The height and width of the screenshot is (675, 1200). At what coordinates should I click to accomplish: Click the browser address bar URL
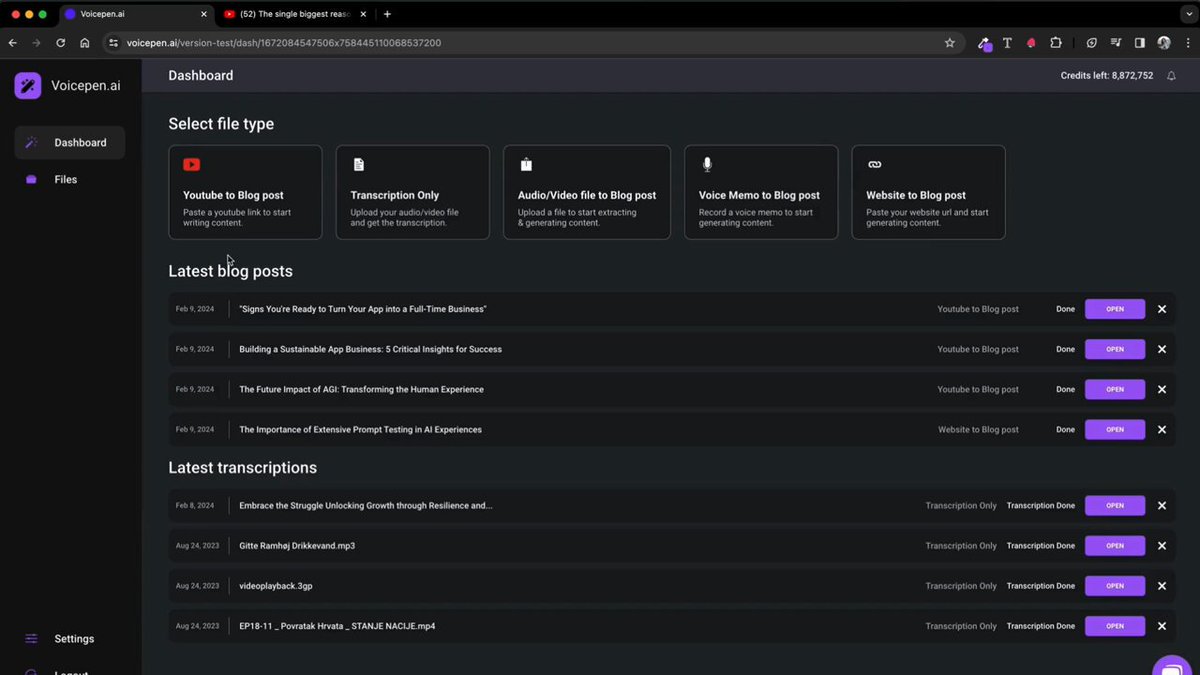[x=284, y=43]
